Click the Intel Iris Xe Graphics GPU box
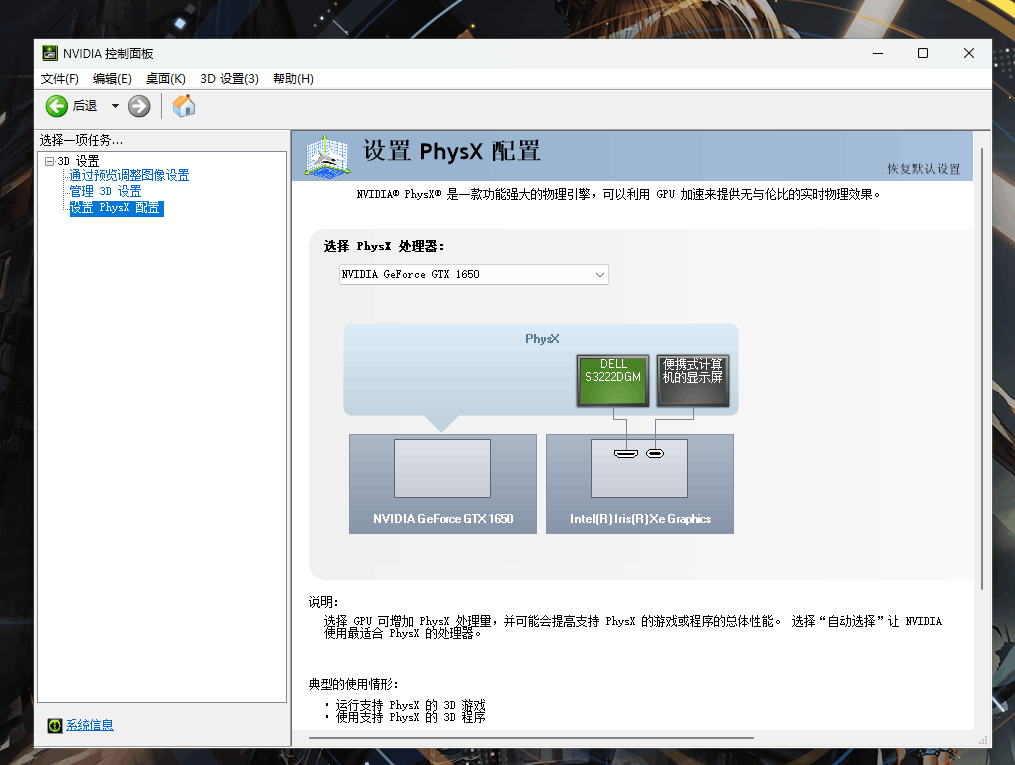1015x765 pixels. click(x=640, y=484)
